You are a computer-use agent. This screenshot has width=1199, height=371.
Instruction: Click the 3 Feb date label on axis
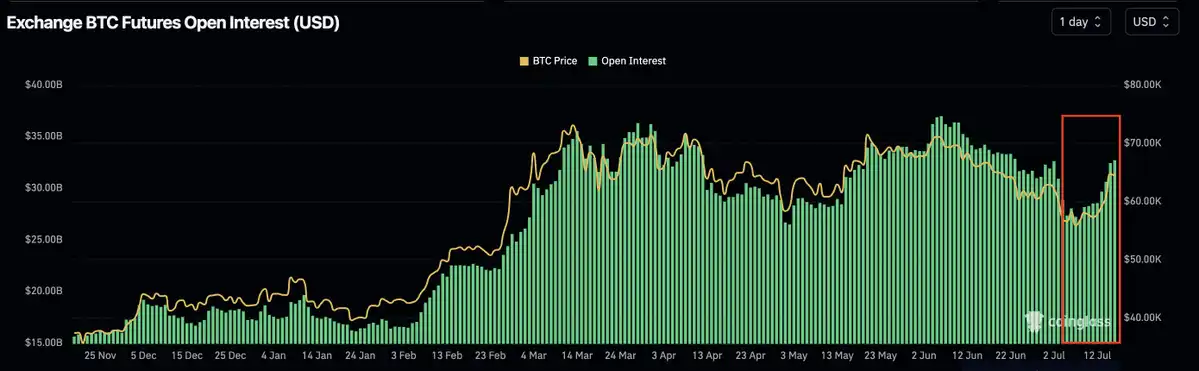(403, 356)
